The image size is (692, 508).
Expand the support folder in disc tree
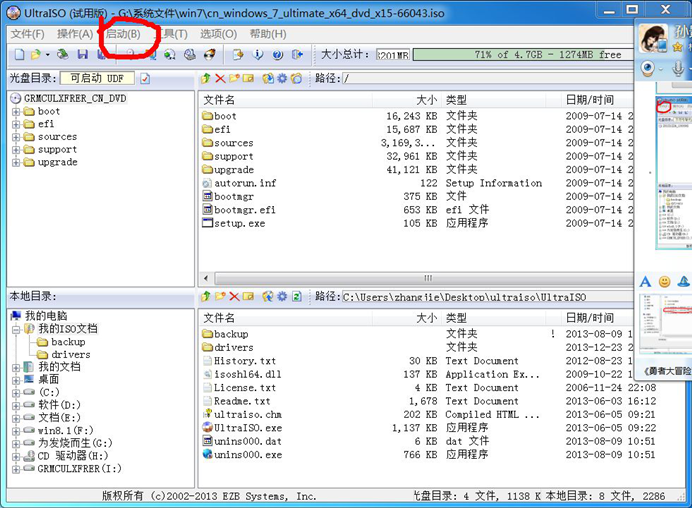coord(16,150)
